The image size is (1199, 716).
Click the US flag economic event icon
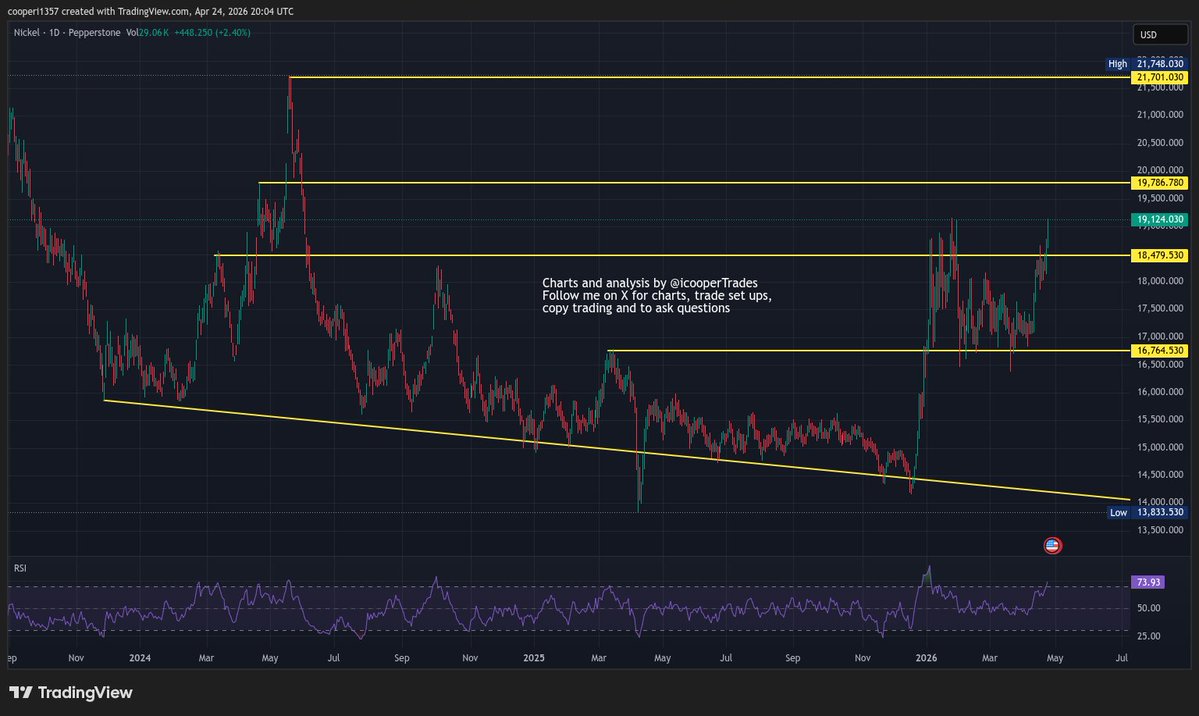coord(1052,545)
